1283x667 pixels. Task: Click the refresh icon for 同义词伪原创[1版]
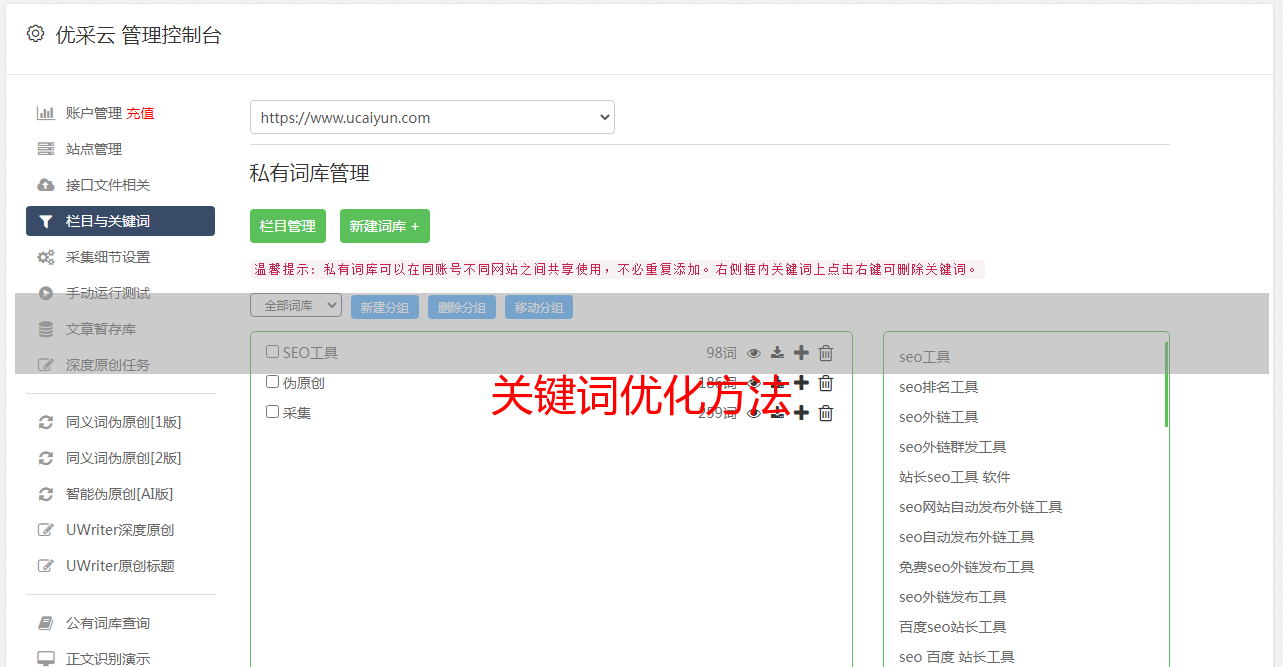click(x=46, y=422)
